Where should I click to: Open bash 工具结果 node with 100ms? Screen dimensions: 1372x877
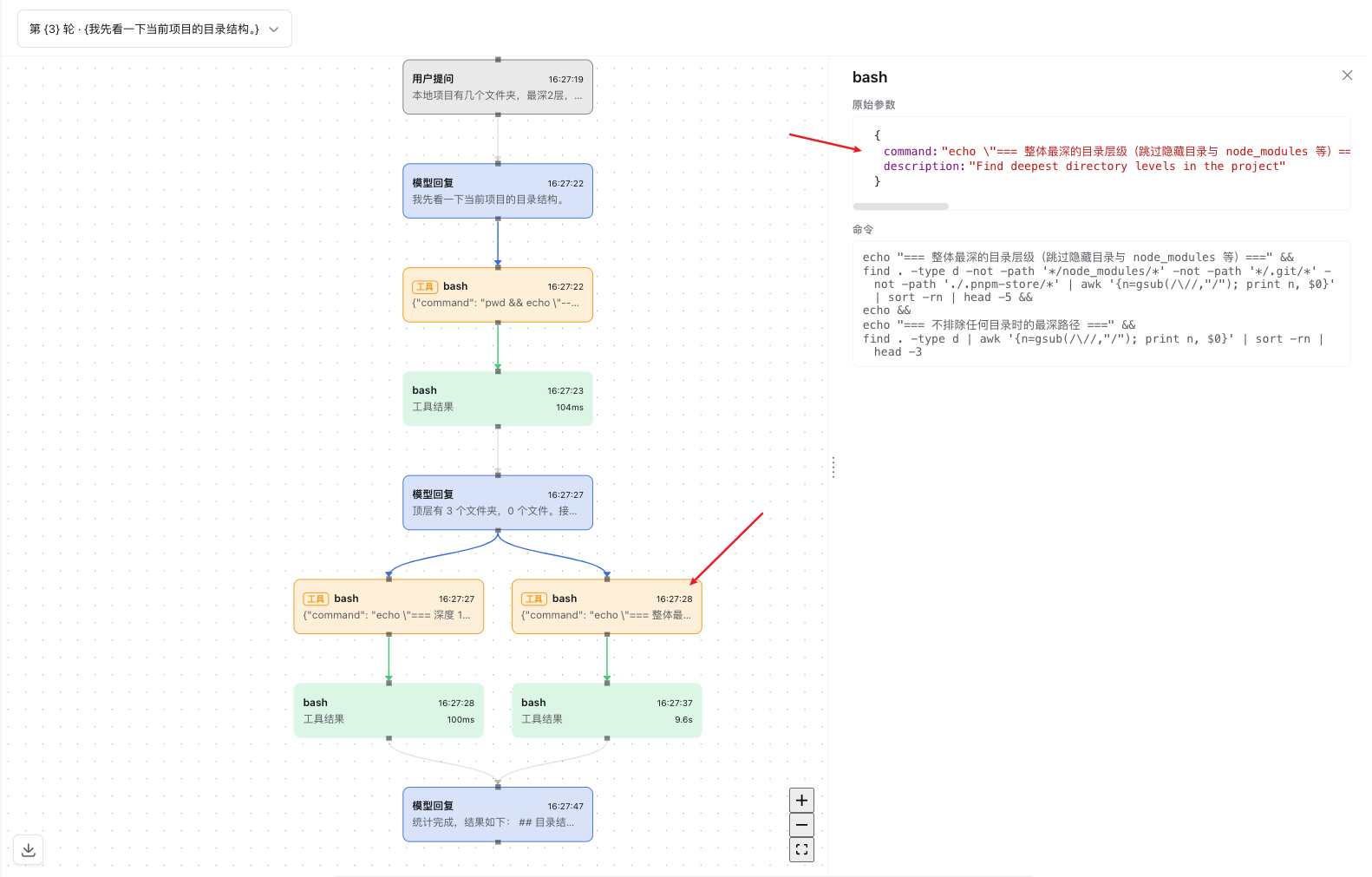pos(389,710)
